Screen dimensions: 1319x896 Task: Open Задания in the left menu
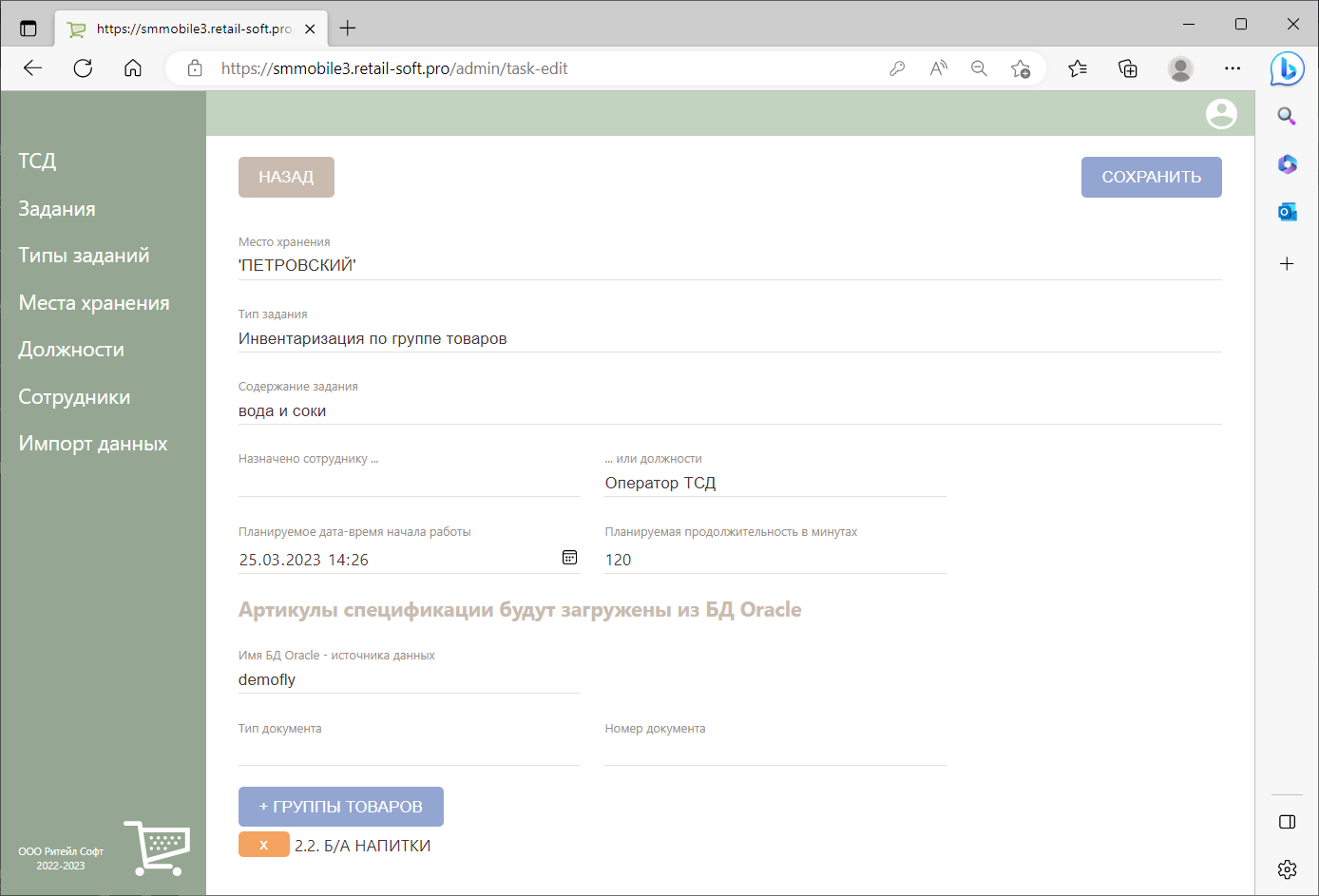(57, 209)
